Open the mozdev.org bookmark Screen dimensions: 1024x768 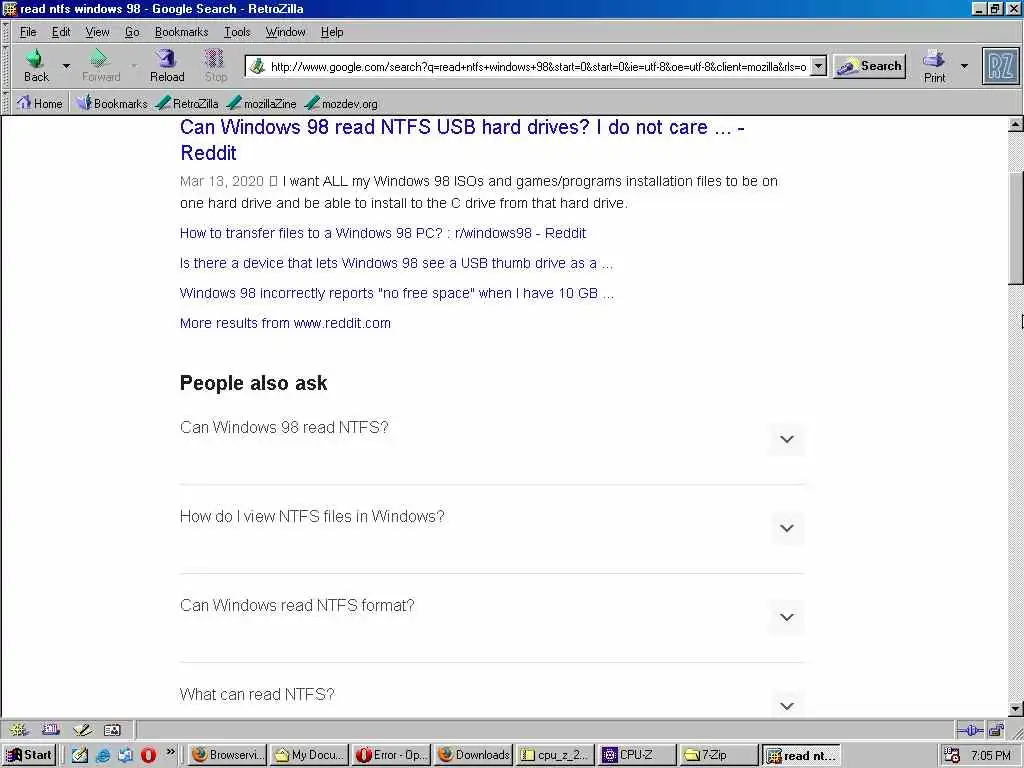342,103
